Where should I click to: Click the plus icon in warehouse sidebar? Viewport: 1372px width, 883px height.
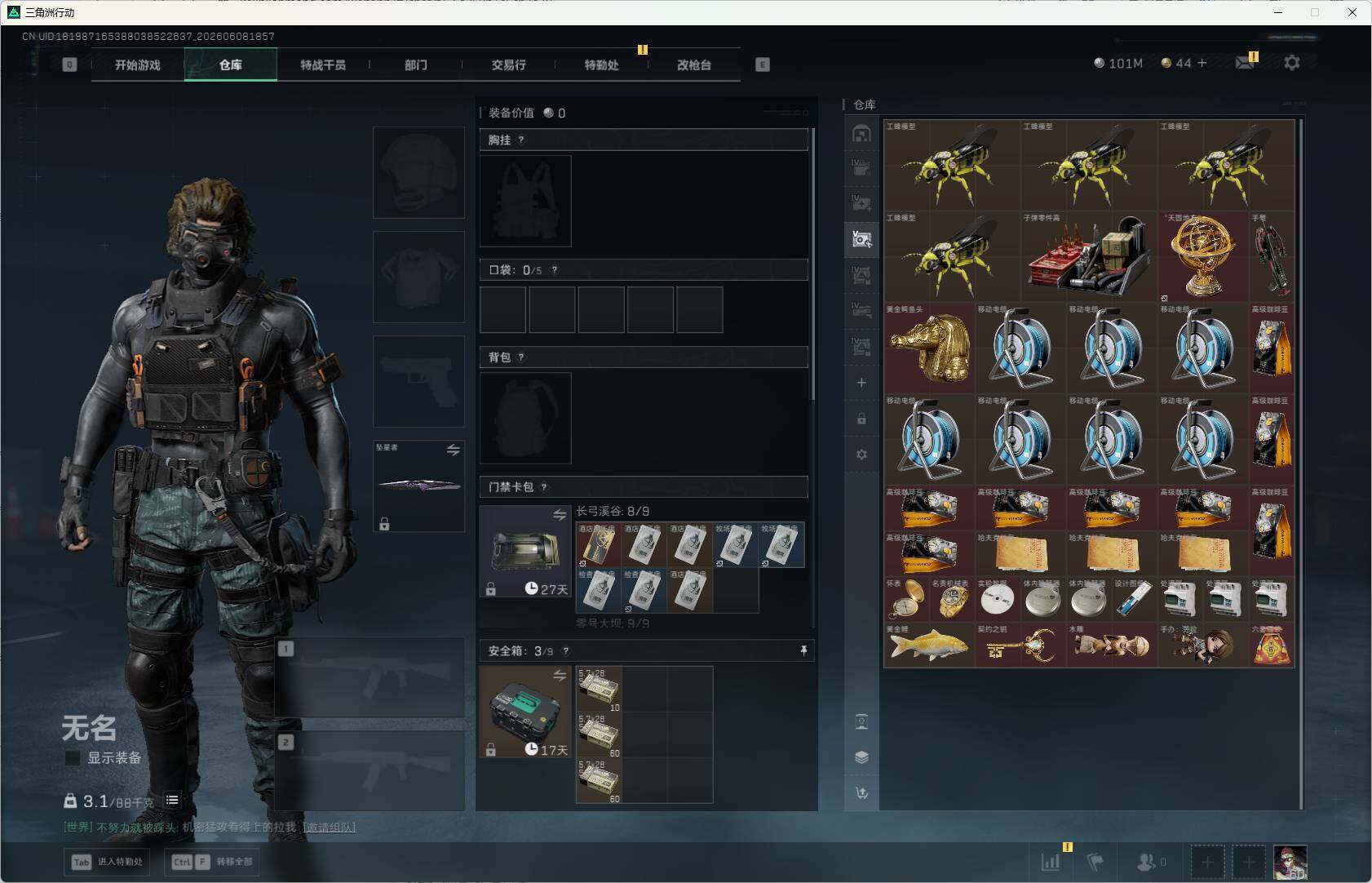[861, 383]
